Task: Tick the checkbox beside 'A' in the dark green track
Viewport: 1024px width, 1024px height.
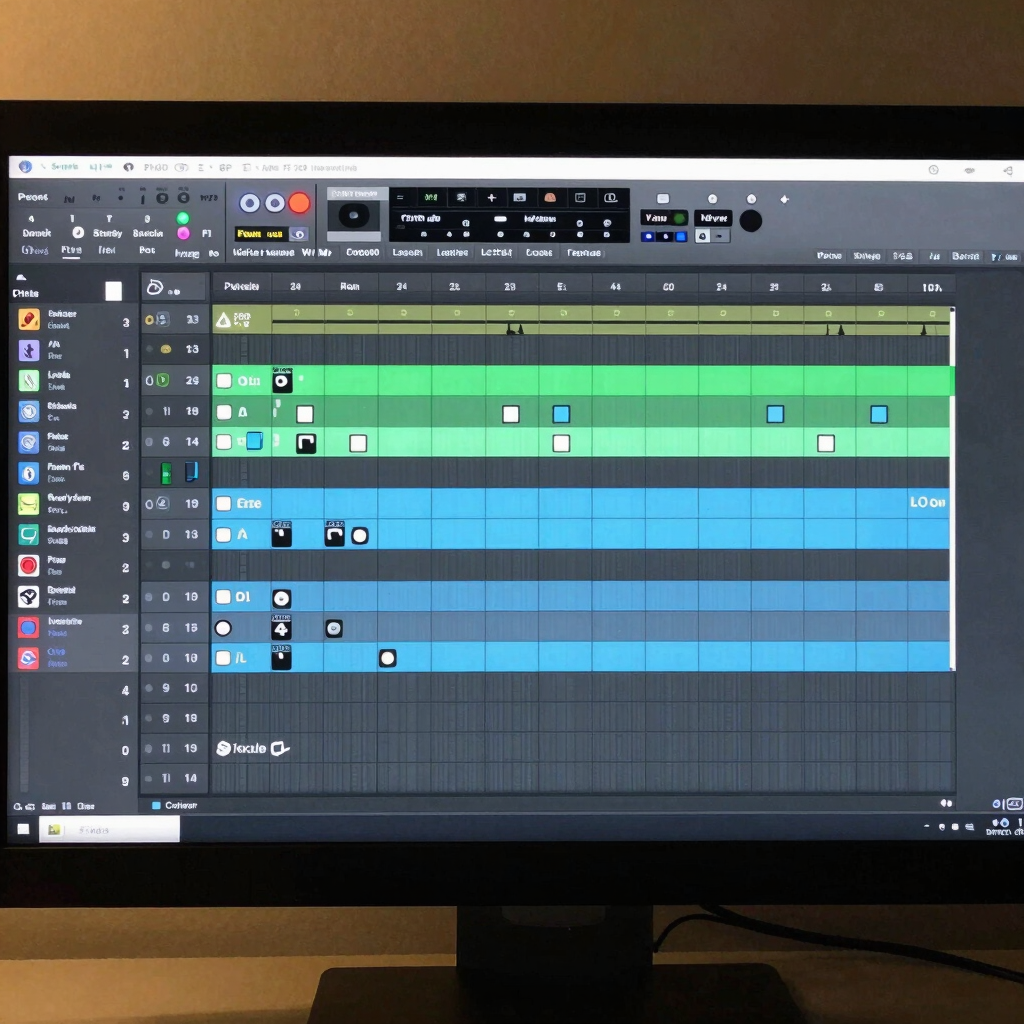Action: (x=224, y=412)
